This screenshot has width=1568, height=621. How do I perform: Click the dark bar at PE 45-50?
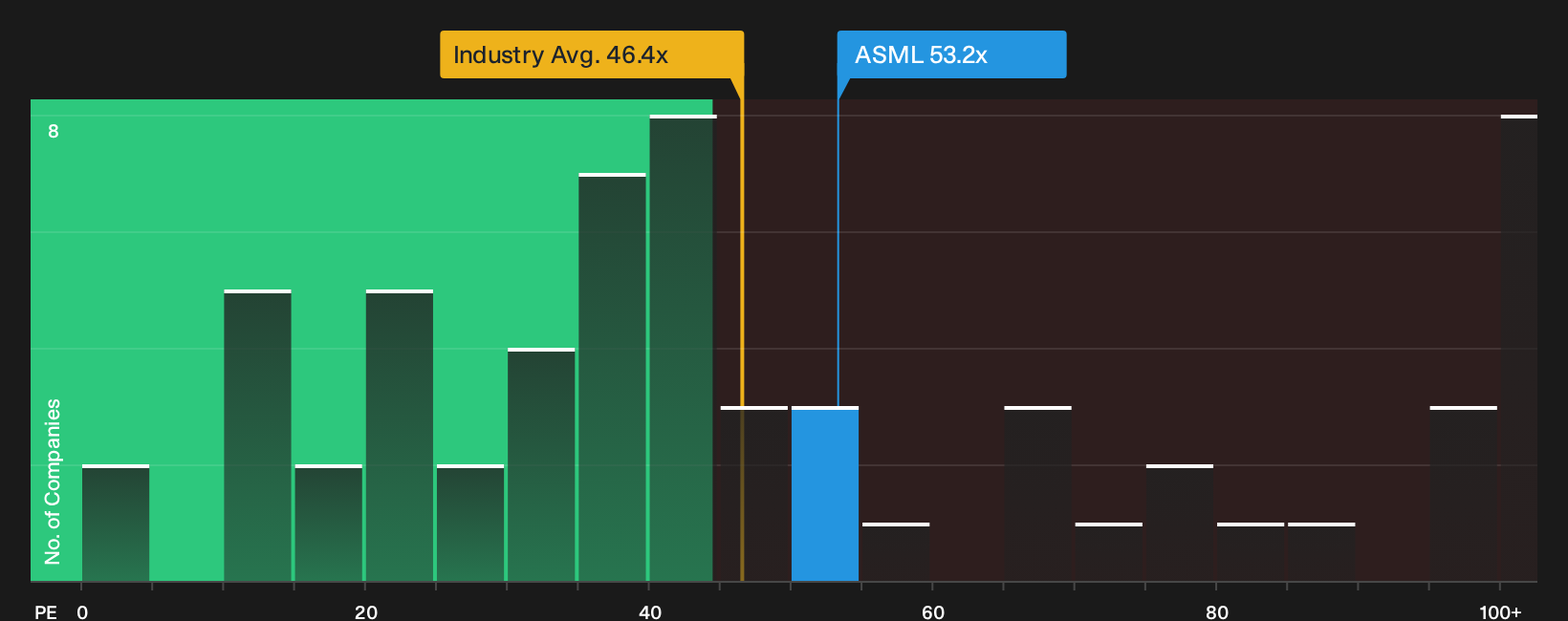[x=754, y=494]
